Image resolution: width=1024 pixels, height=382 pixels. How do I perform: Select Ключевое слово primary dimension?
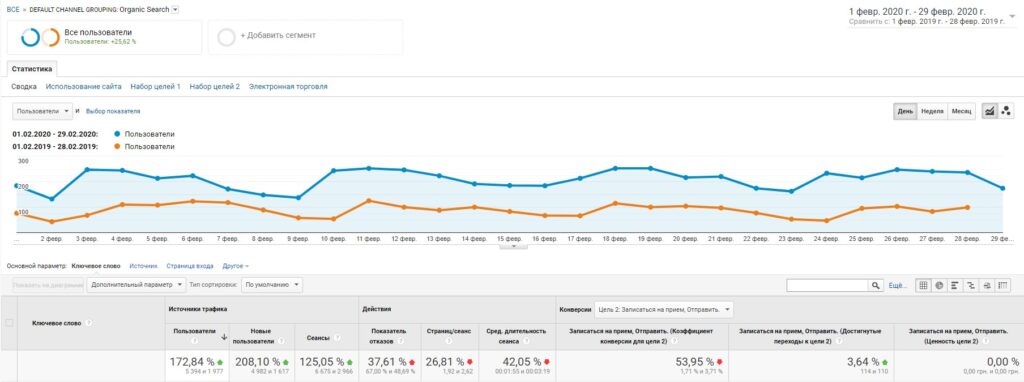click(96, 266)
